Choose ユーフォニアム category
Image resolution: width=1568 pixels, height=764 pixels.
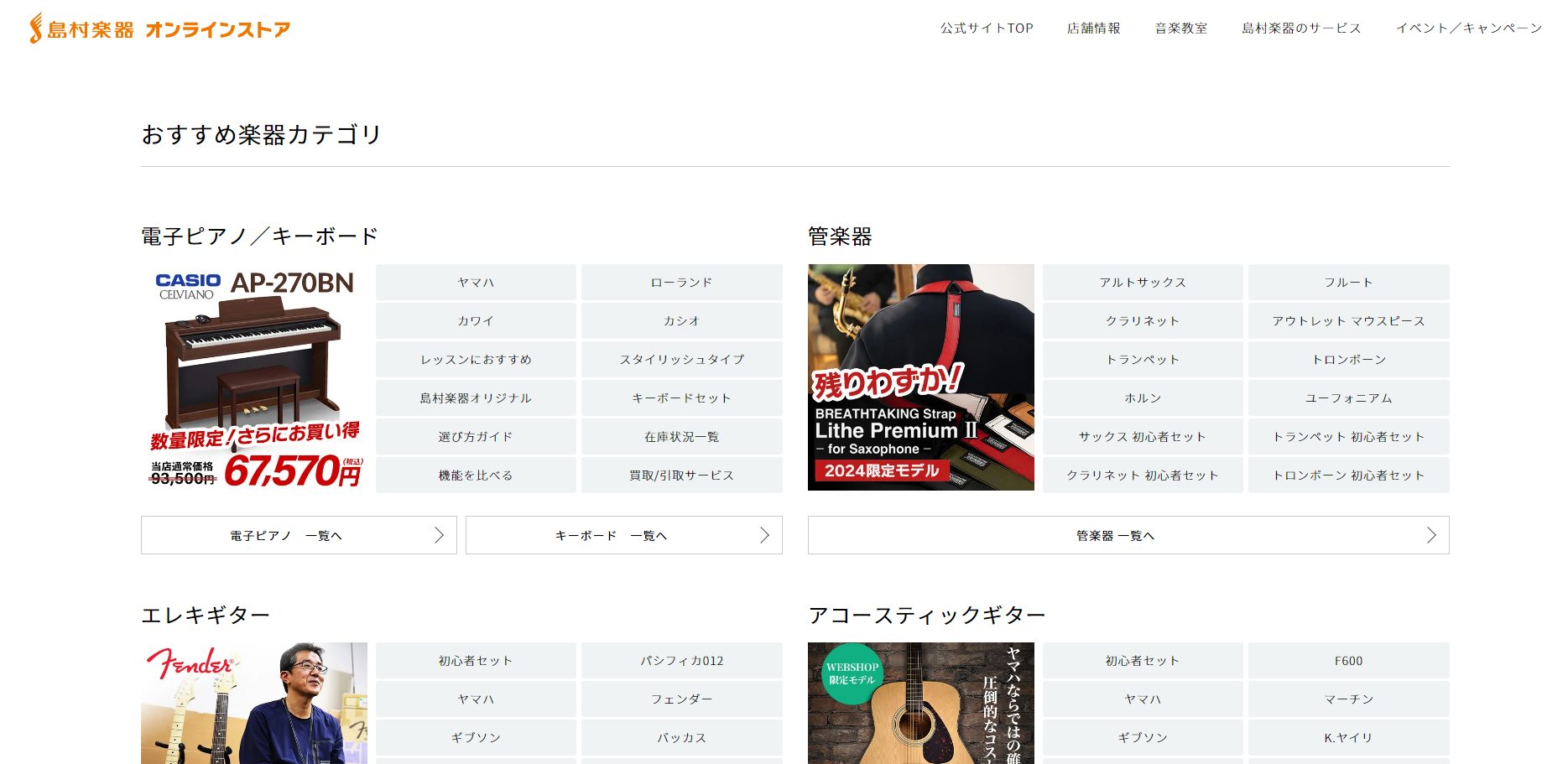click(x=1349, y=398)
